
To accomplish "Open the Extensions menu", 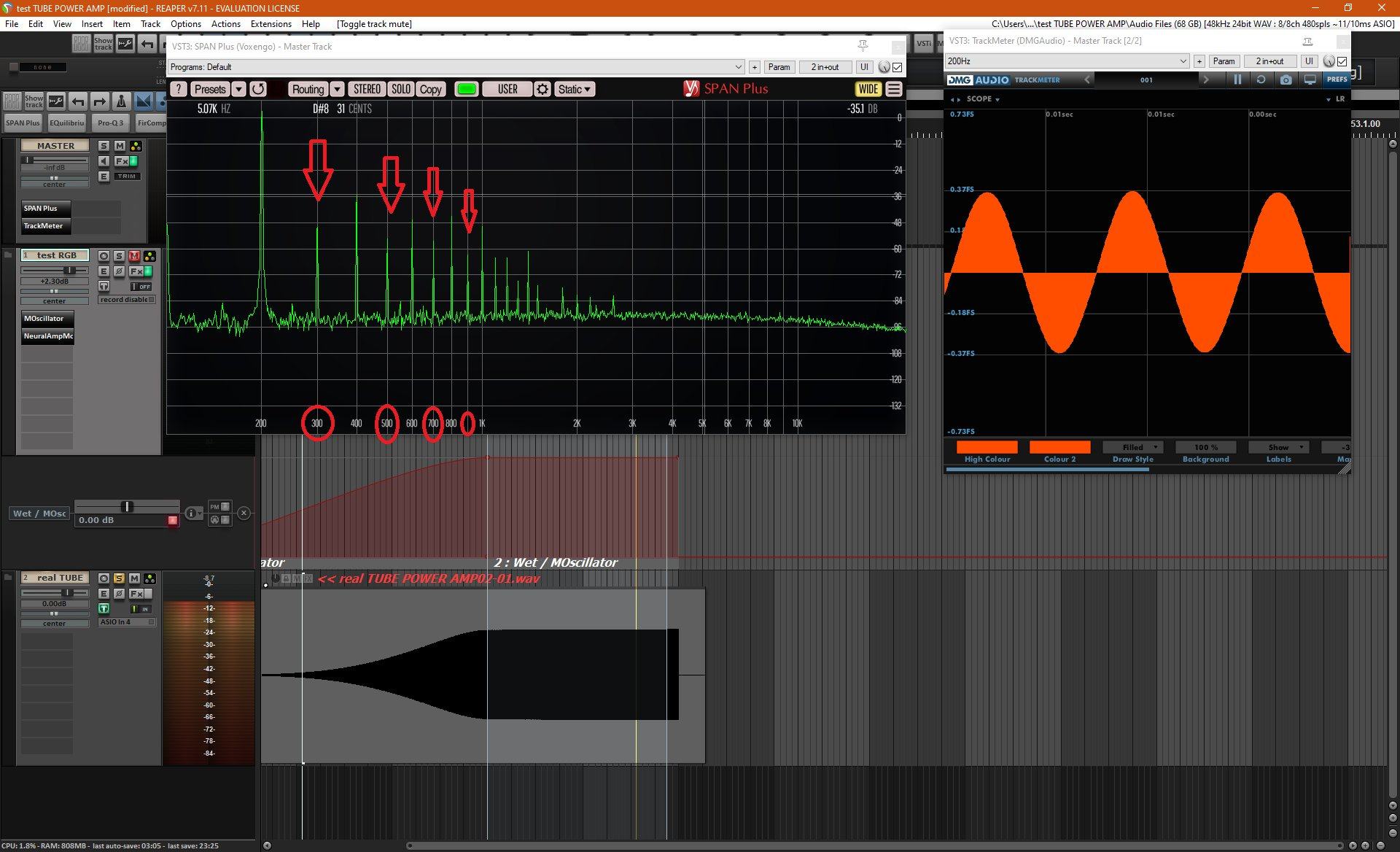I will pyautogui.click(x=271, y=24).
